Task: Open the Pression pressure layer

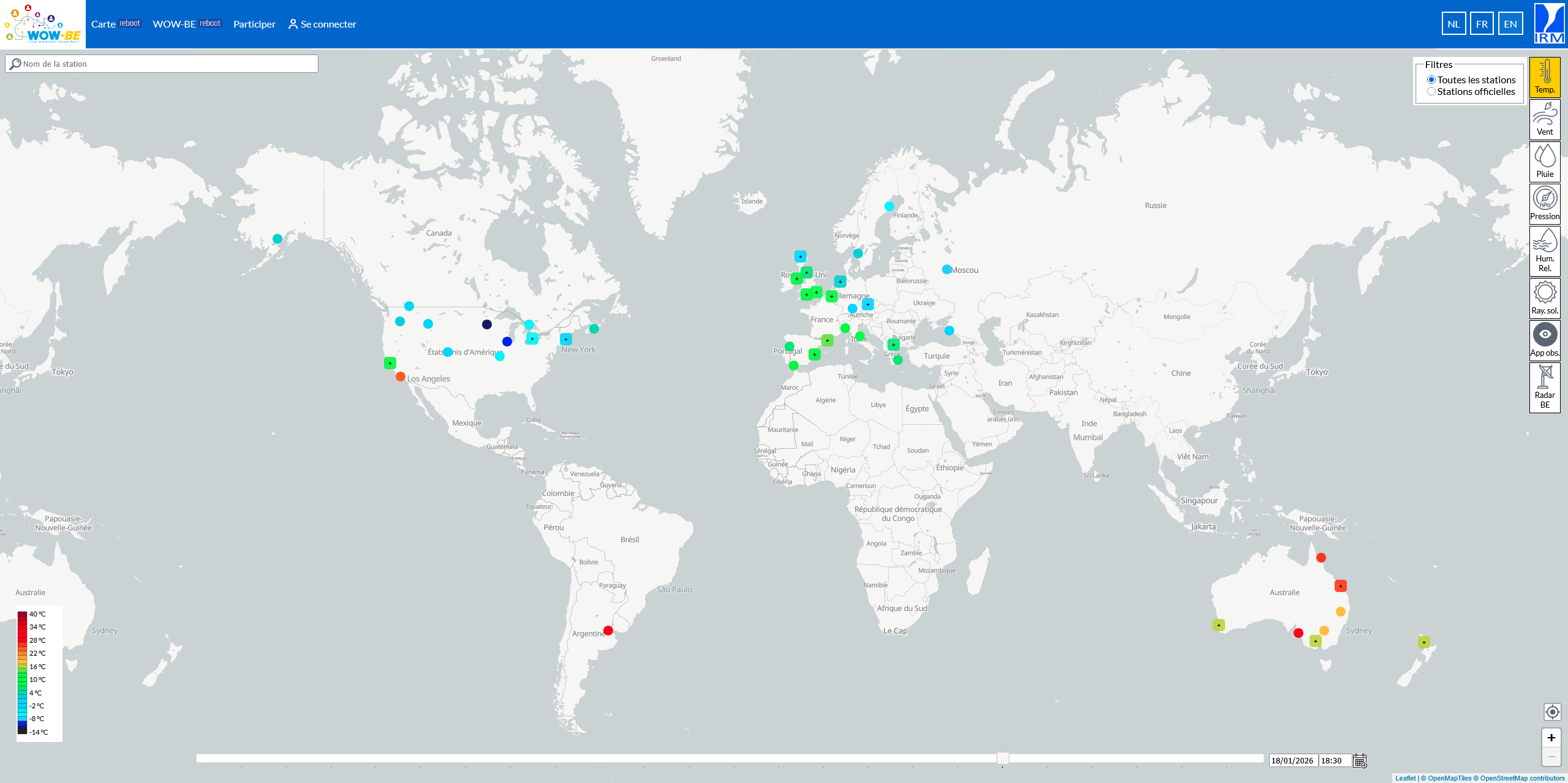Action: [x=1544, y=204]
